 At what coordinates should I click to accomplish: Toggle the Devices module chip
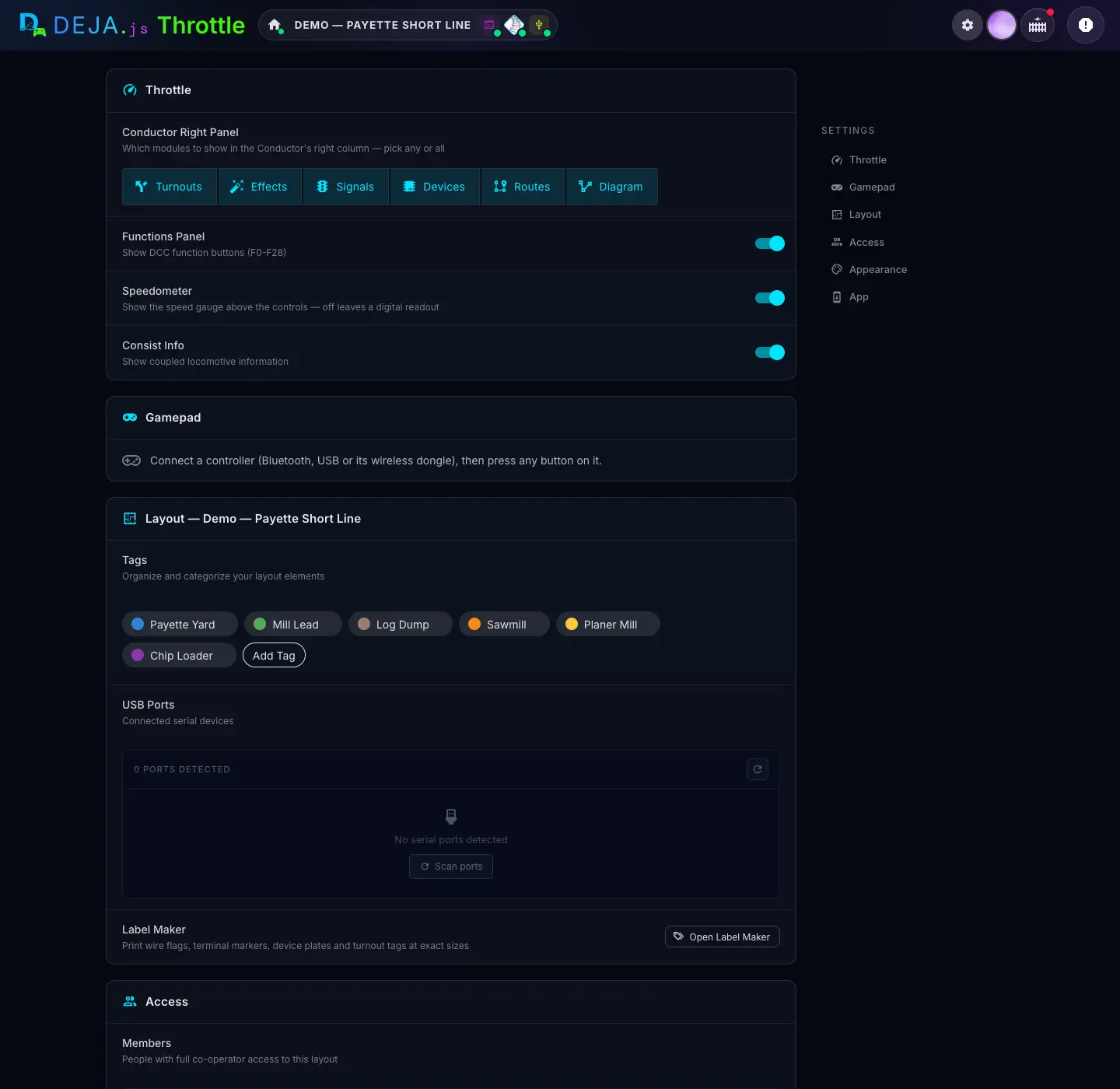point(435,187)
